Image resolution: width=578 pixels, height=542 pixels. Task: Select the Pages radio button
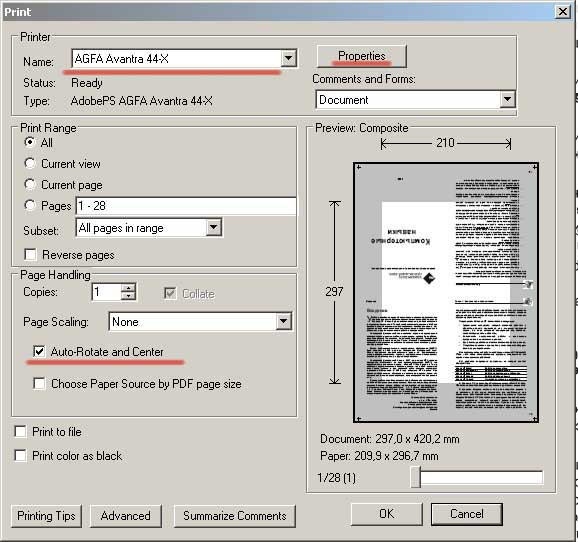pyautogui.click(x=30, y=205)
